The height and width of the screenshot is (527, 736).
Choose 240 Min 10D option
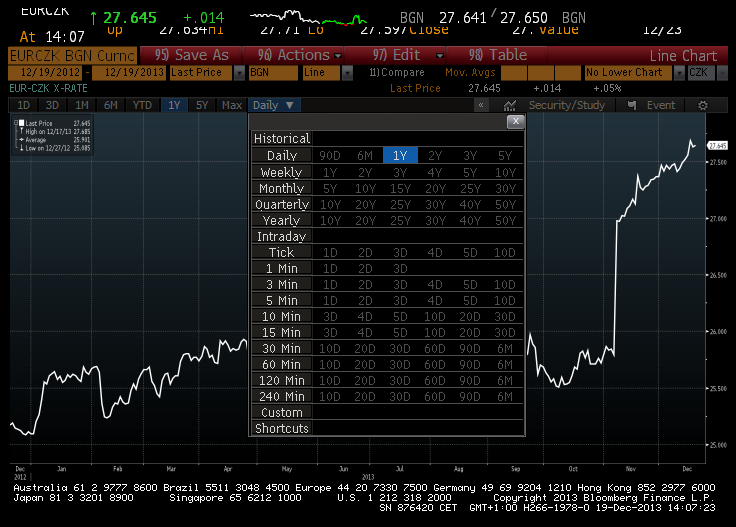330,396
